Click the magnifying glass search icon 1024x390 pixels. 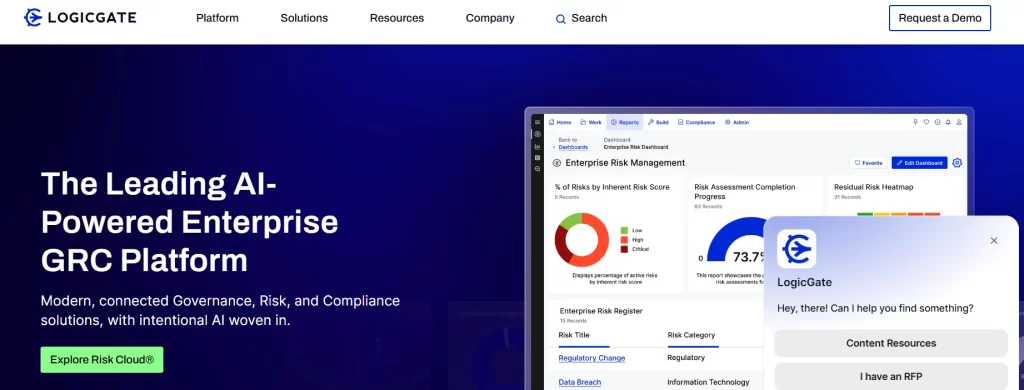click(x=560, y=19)
